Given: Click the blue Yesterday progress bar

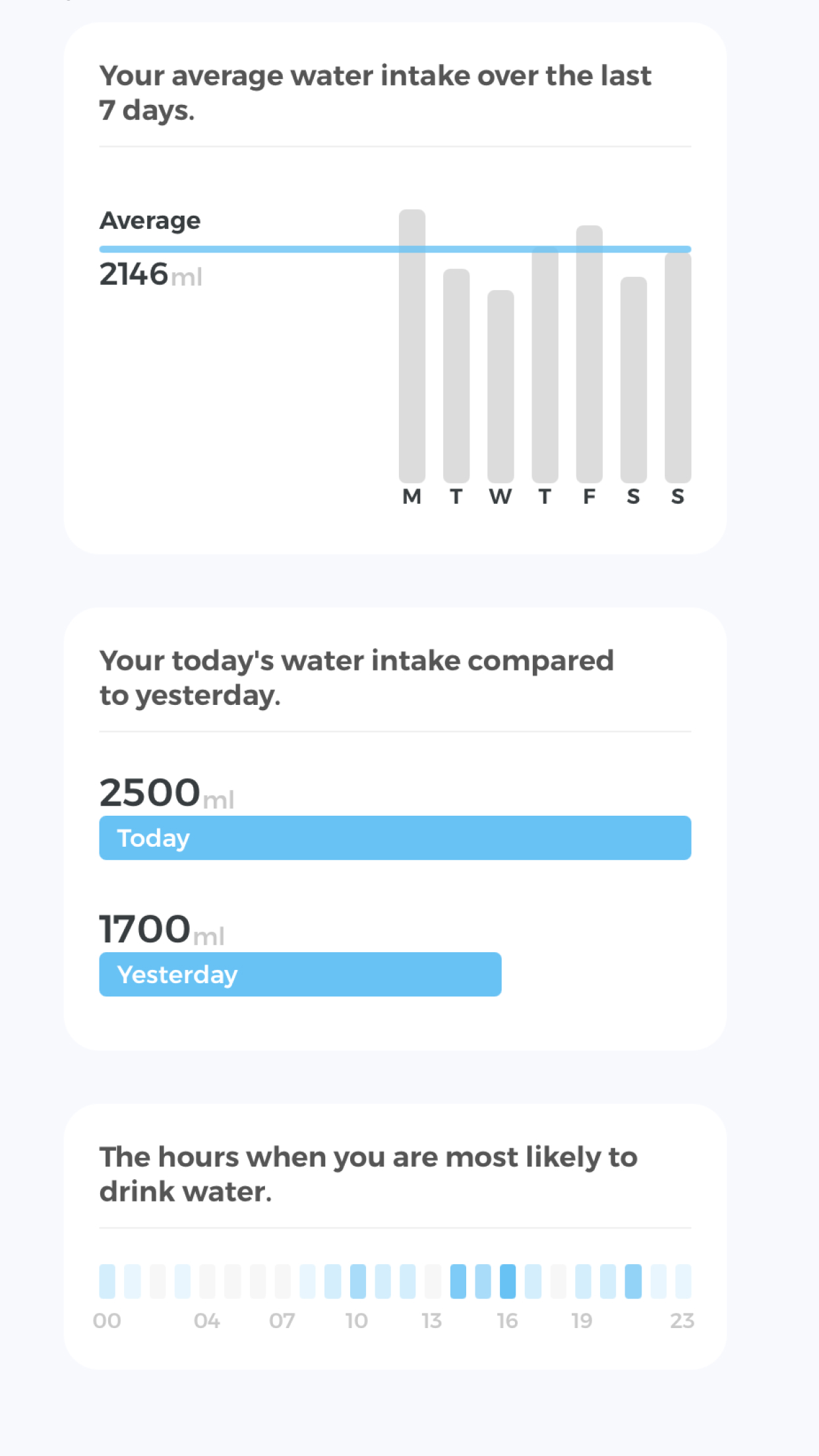Looking at the screenshot, I should (300, 974).
